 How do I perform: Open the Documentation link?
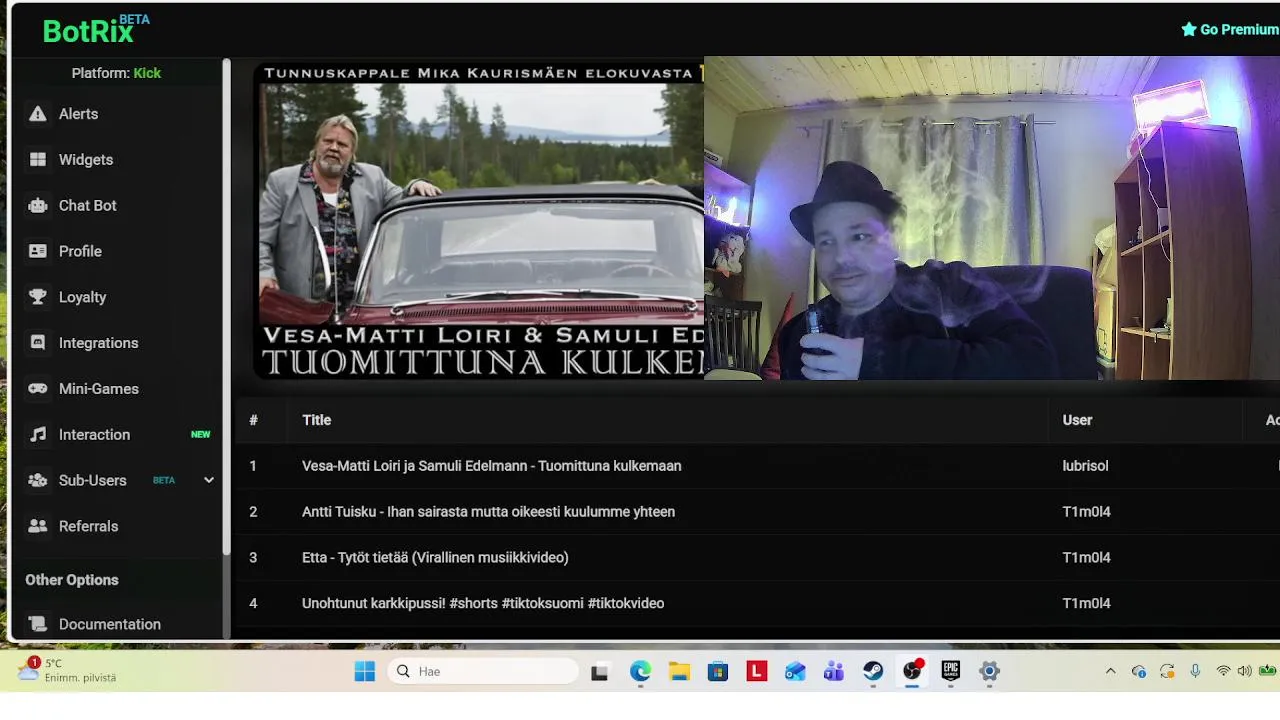(110, 624)
